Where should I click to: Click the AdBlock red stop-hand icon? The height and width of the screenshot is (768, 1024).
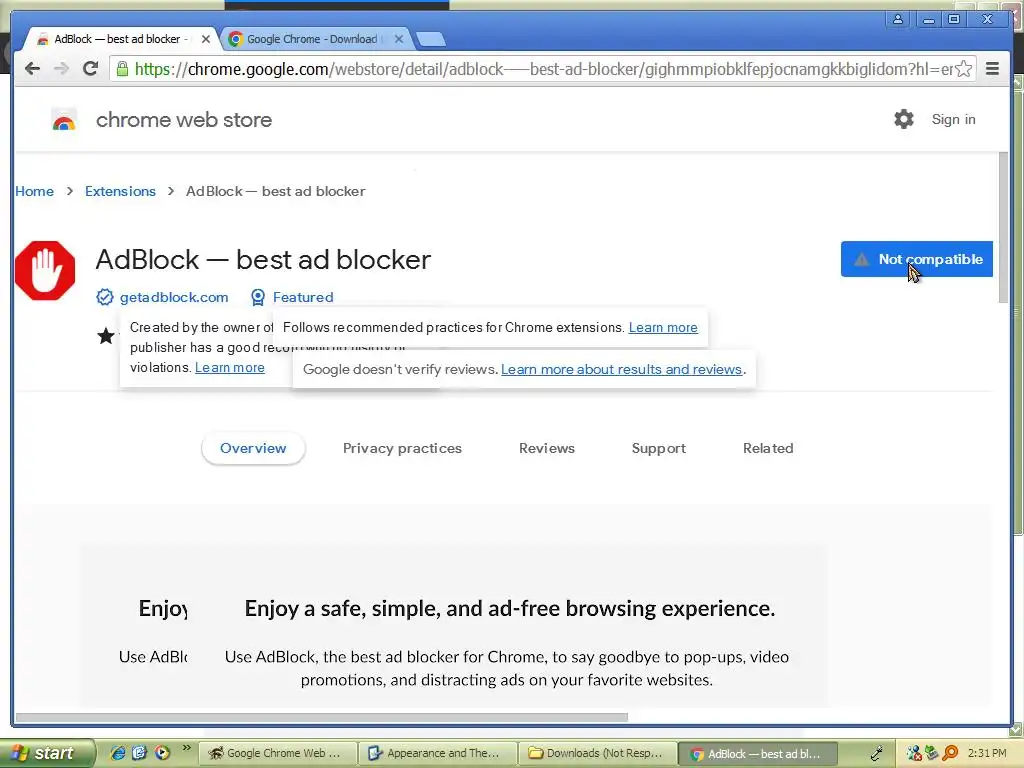tap(45, 270)
